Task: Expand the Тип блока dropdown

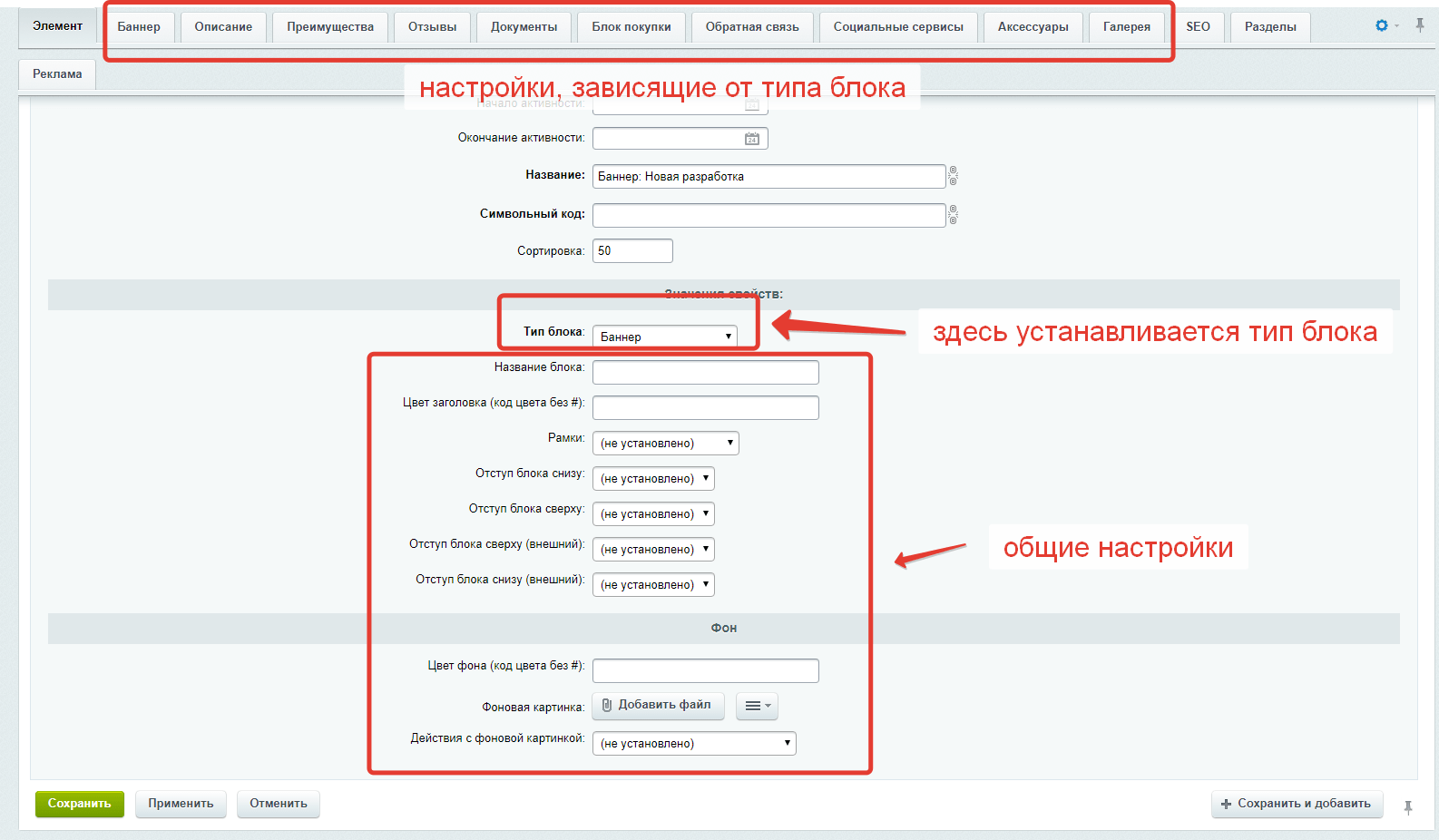Action: 665,337
